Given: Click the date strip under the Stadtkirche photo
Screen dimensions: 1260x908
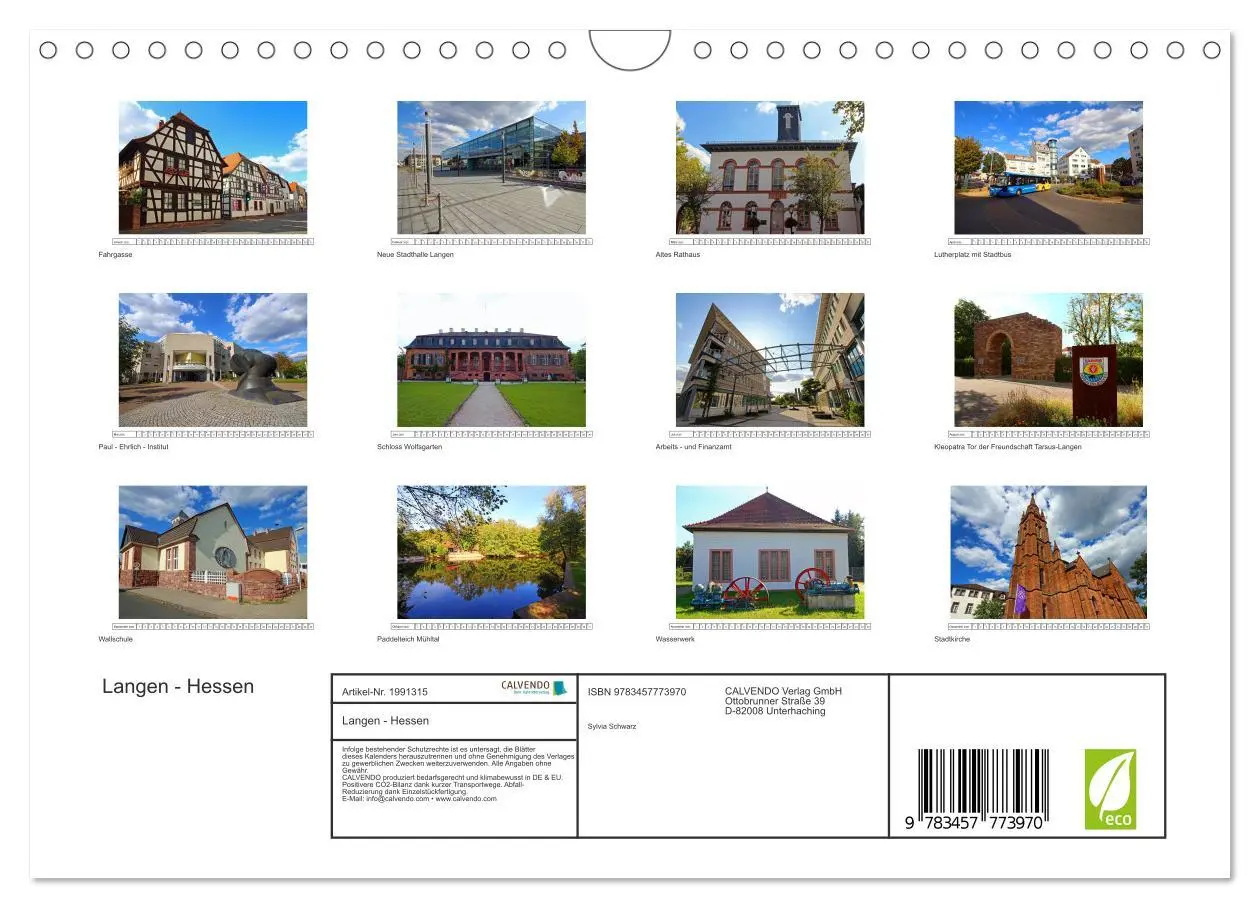Looking at the screenshot, I should pyautogui.click(x=1048, y=627).
